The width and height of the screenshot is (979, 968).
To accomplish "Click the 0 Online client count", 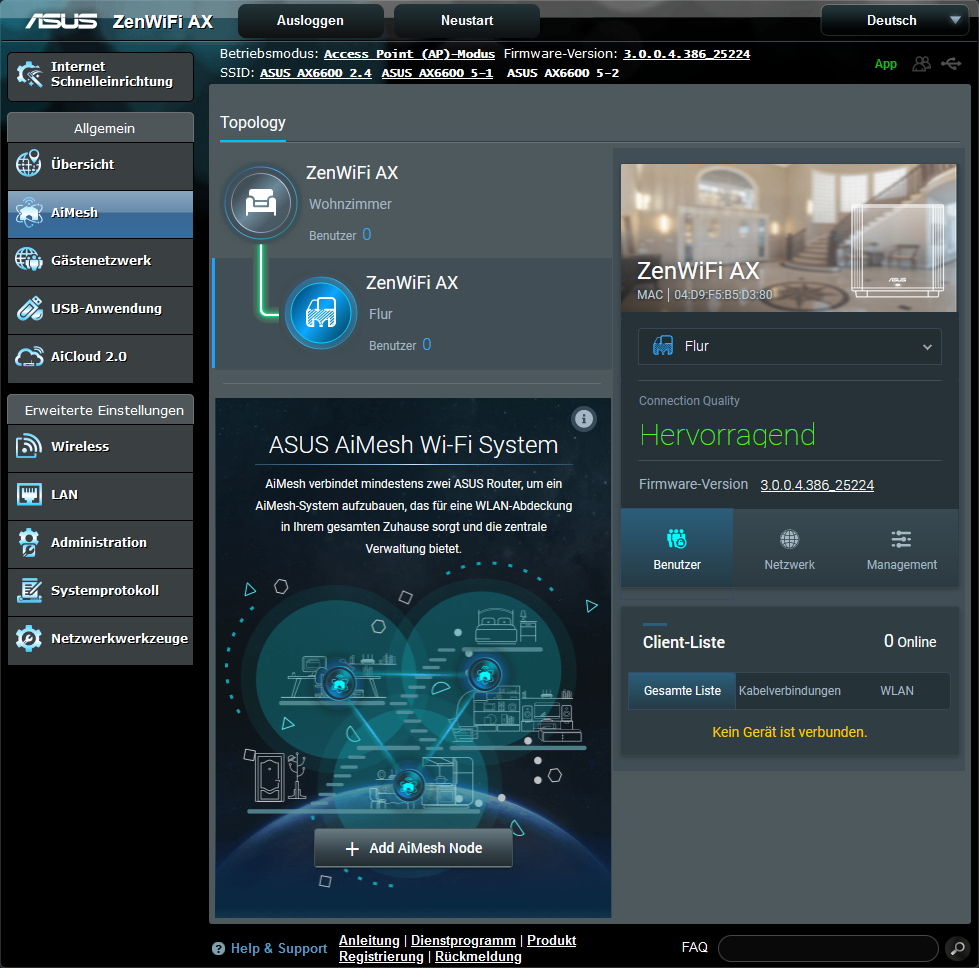I will 910,641.
